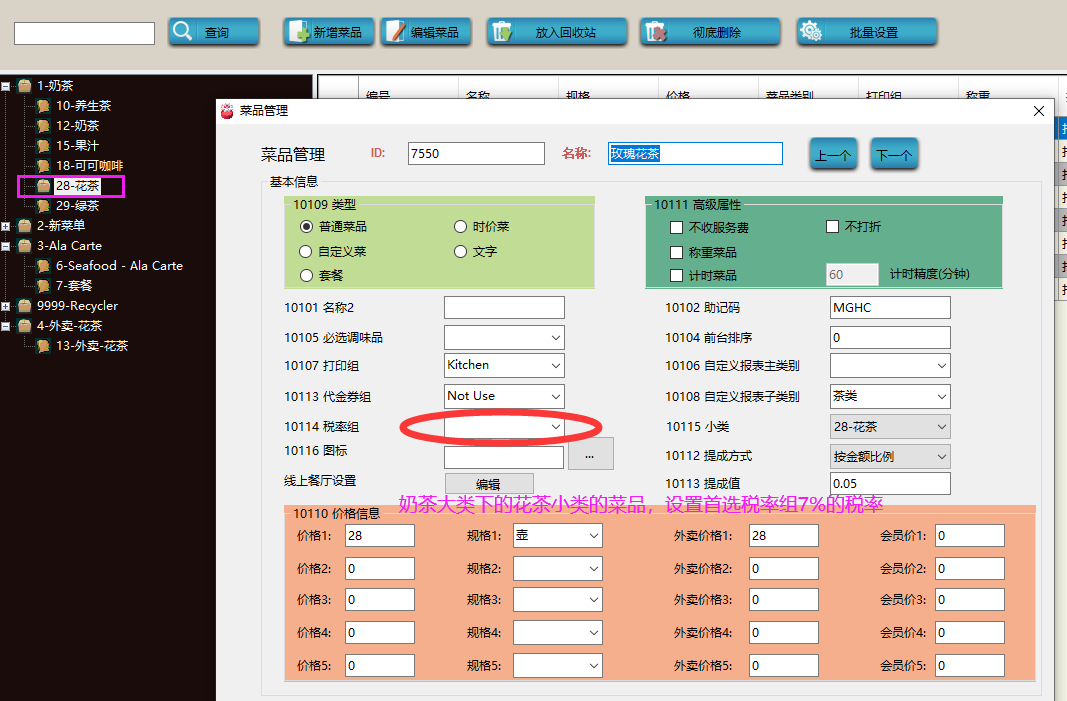
Task: Click the icon beside 13-外卖-花茶
Action: 44,346
